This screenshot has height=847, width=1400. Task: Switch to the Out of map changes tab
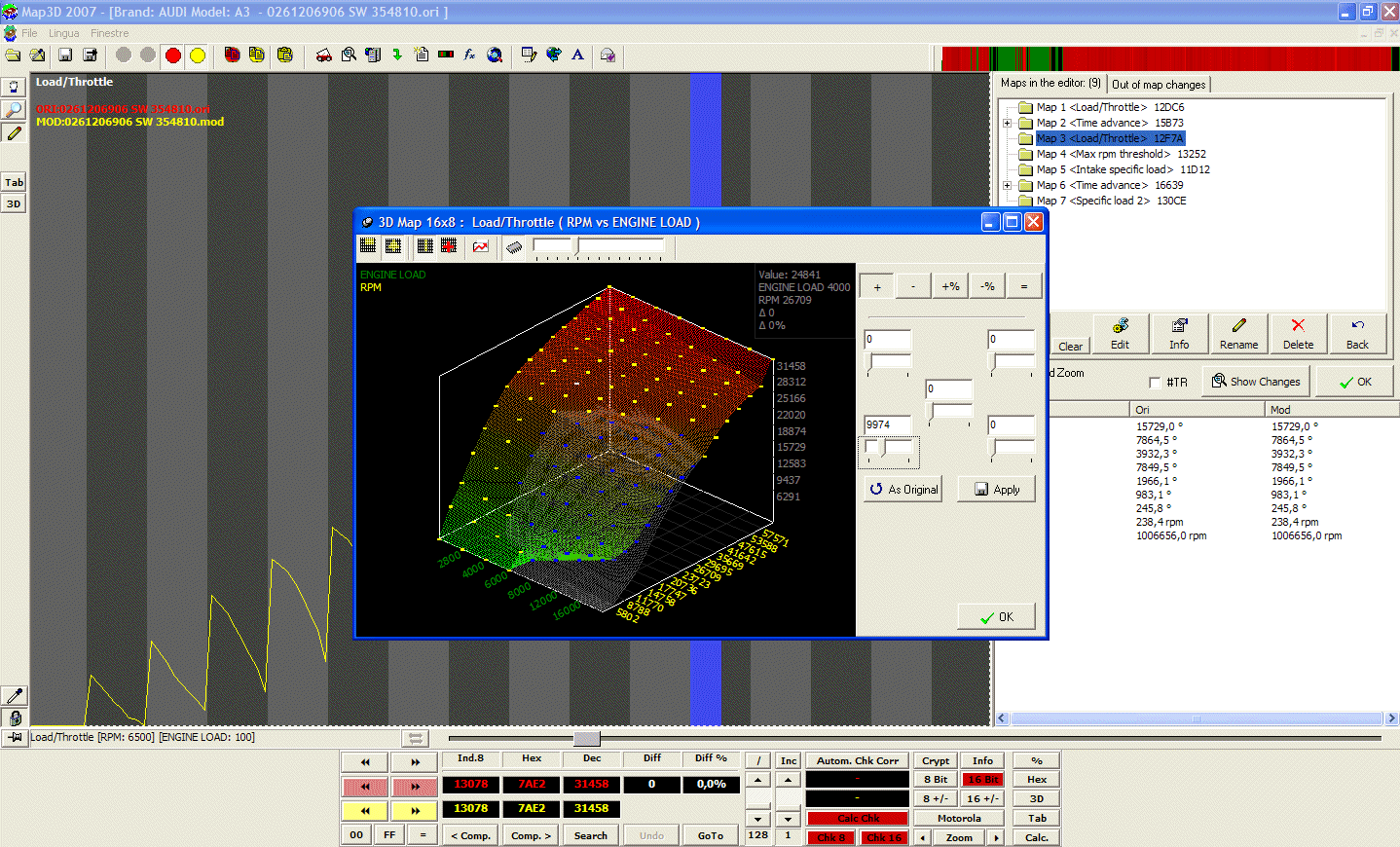click(x=1159, y=84)
